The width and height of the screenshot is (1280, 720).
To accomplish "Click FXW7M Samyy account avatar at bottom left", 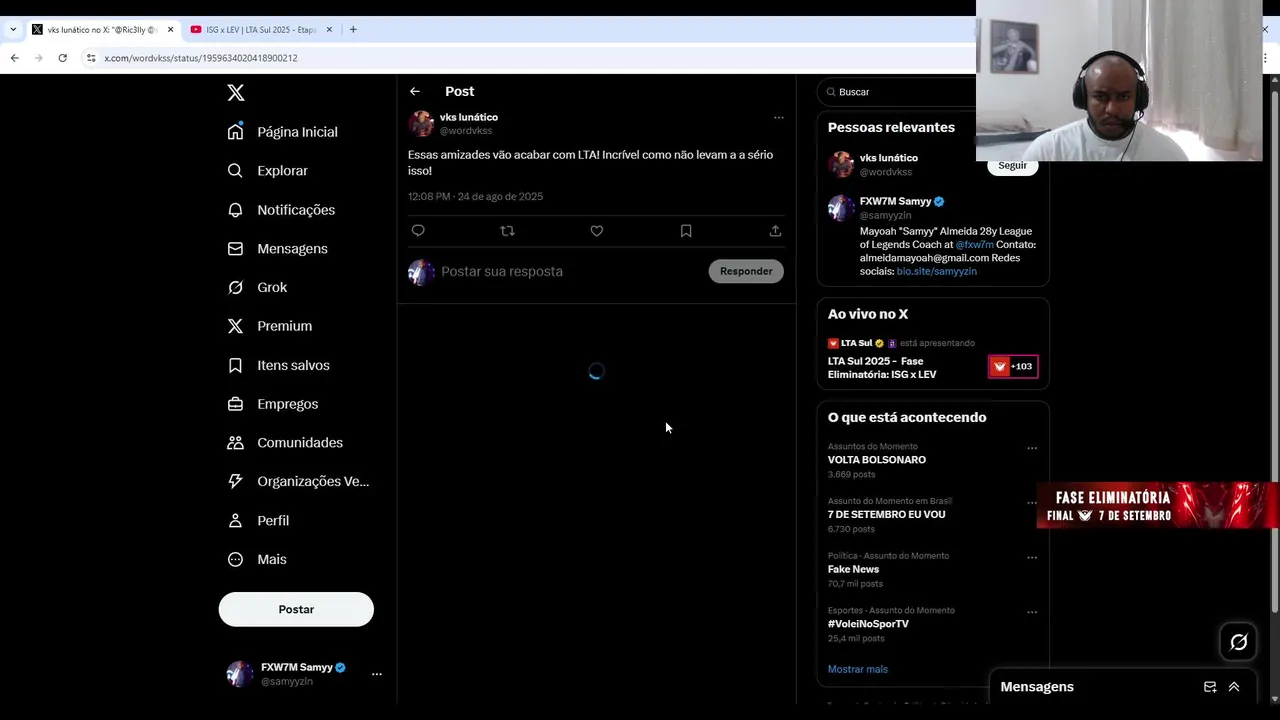I will (240, 674).
